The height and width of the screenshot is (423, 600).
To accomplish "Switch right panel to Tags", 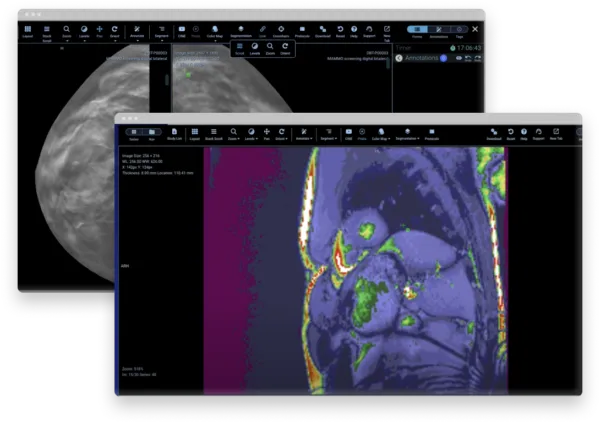I will [x=459, y=29].
